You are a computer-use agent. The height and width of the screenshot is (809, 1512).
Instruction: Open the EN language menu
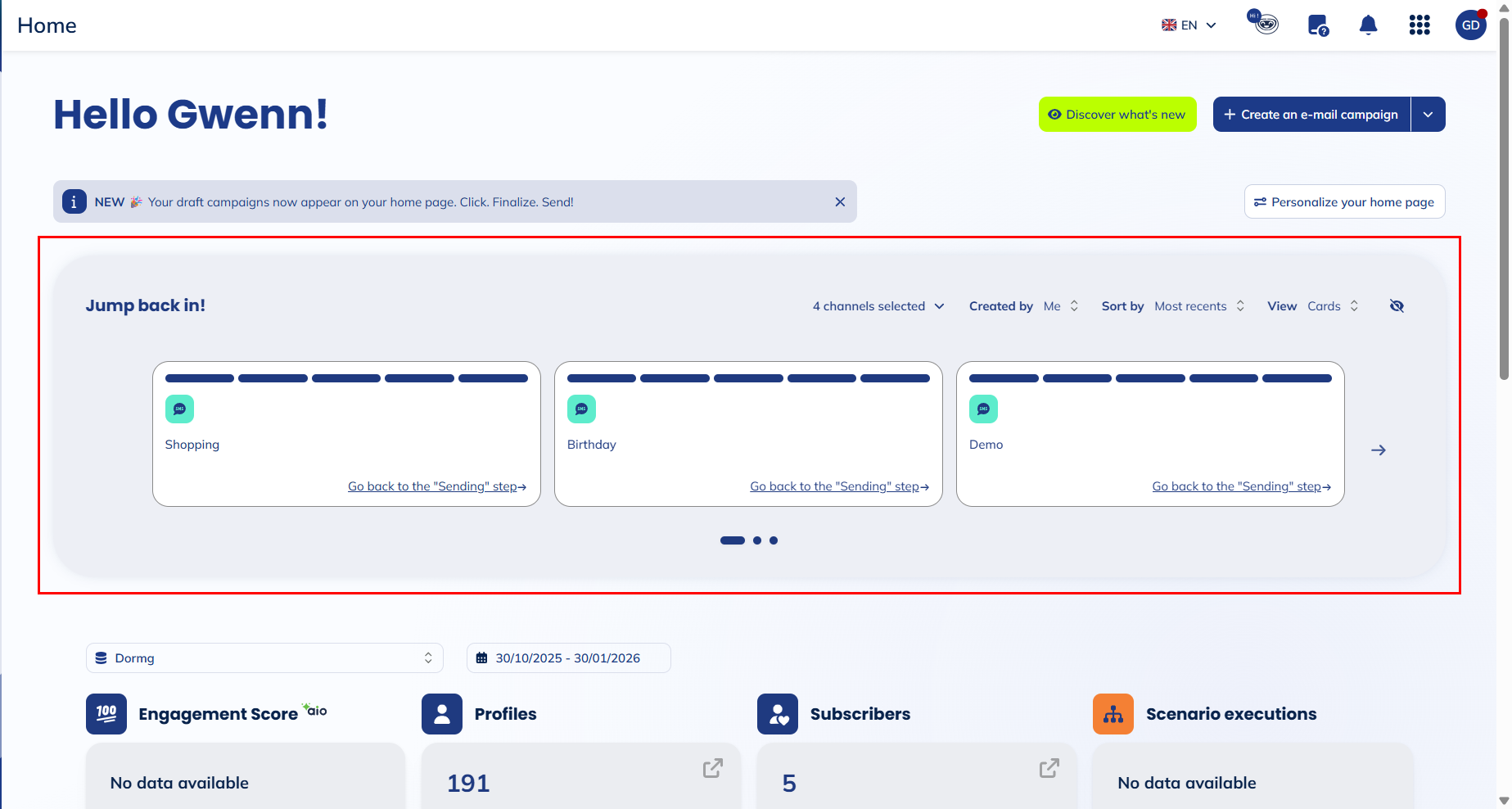(1189, 25)
